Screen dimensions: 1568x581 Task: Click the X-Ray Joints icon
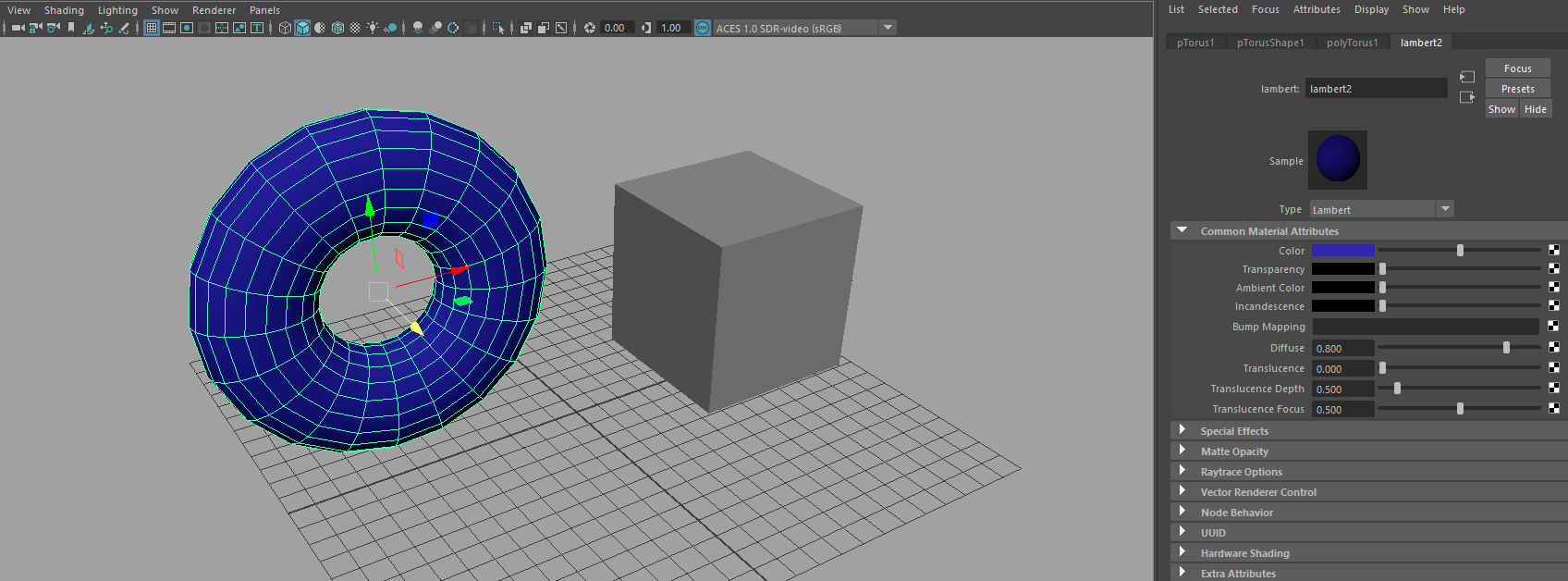click(560, 28)
